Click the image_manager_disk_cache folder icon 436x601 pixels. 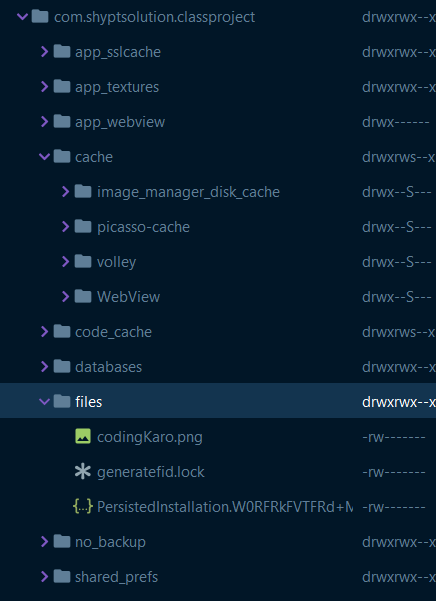83,191
